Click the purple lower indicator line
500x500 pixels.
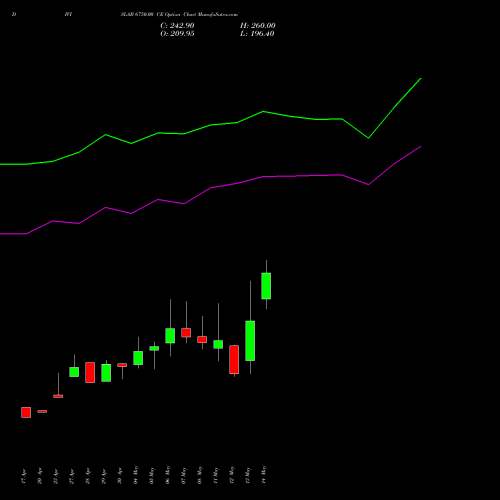click(211, 188)
